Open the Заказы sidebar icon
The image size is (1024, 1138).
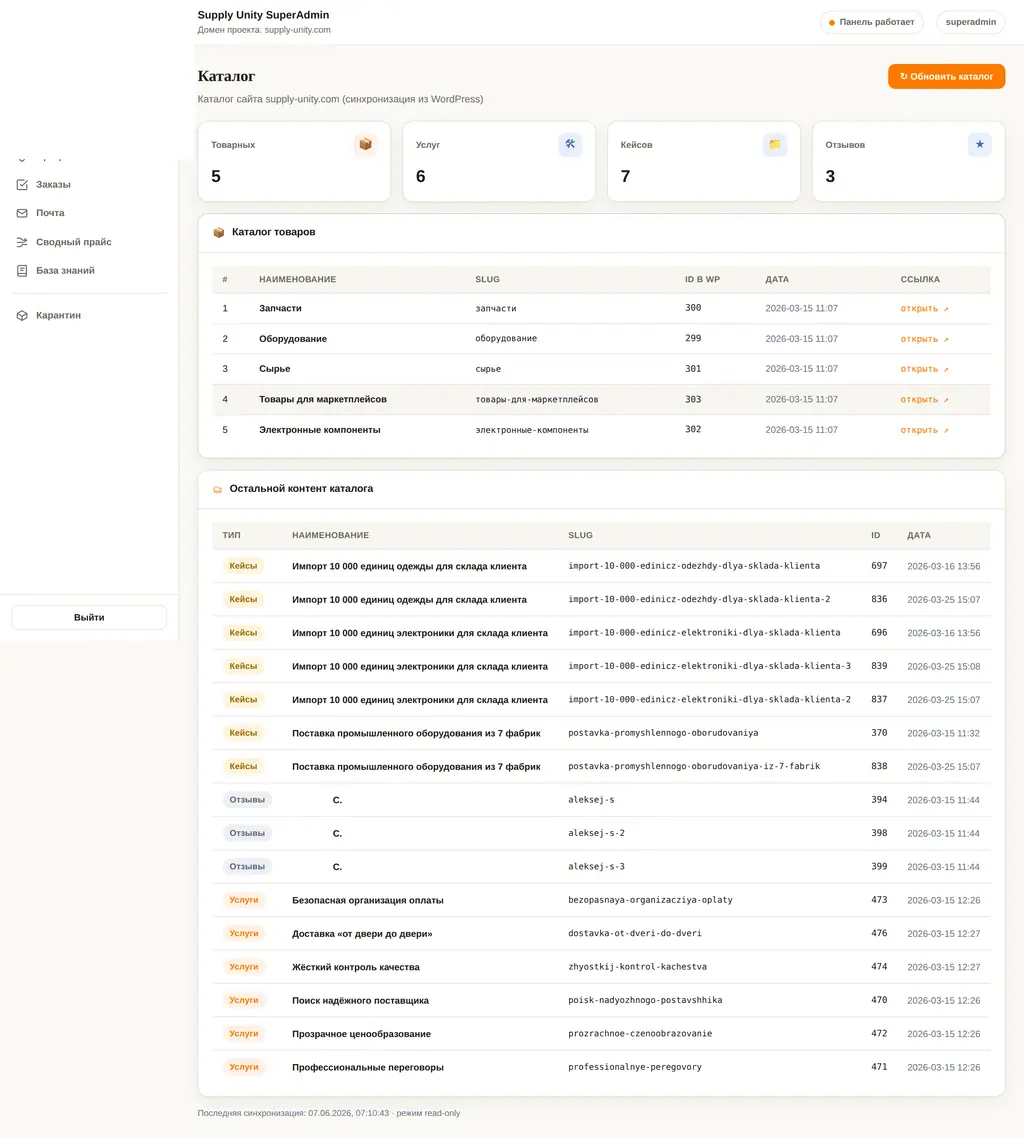click(x=22, y=184)
